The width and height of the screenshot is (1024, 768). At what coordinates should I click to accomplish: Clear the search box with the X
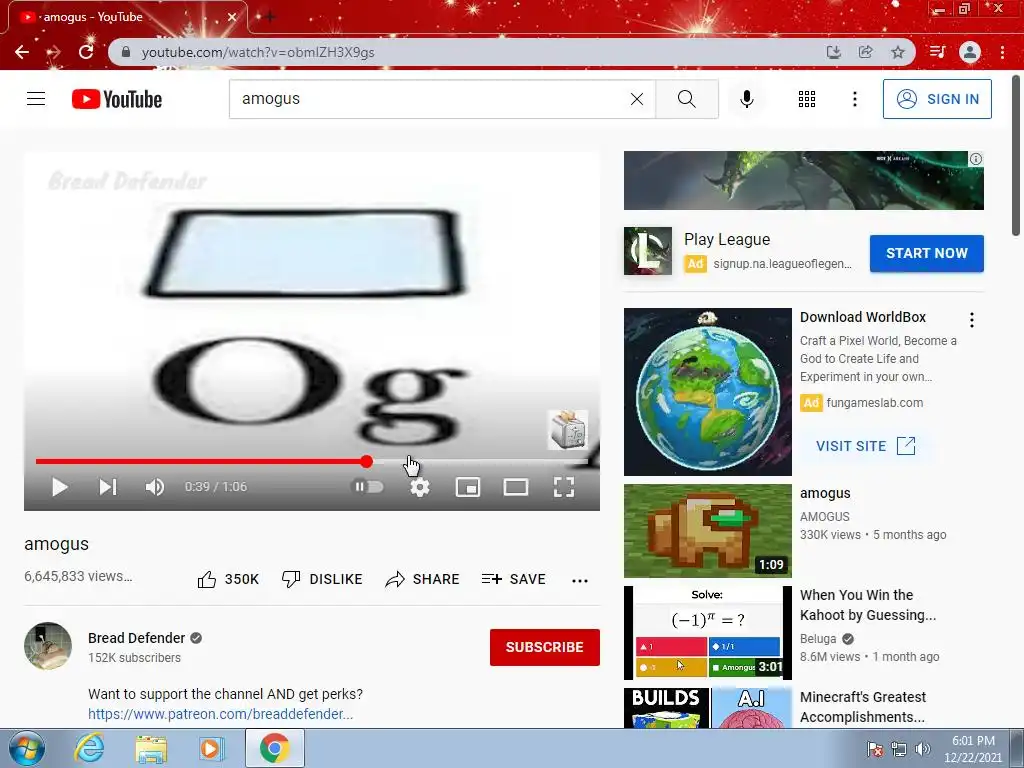tap(637, 99)
